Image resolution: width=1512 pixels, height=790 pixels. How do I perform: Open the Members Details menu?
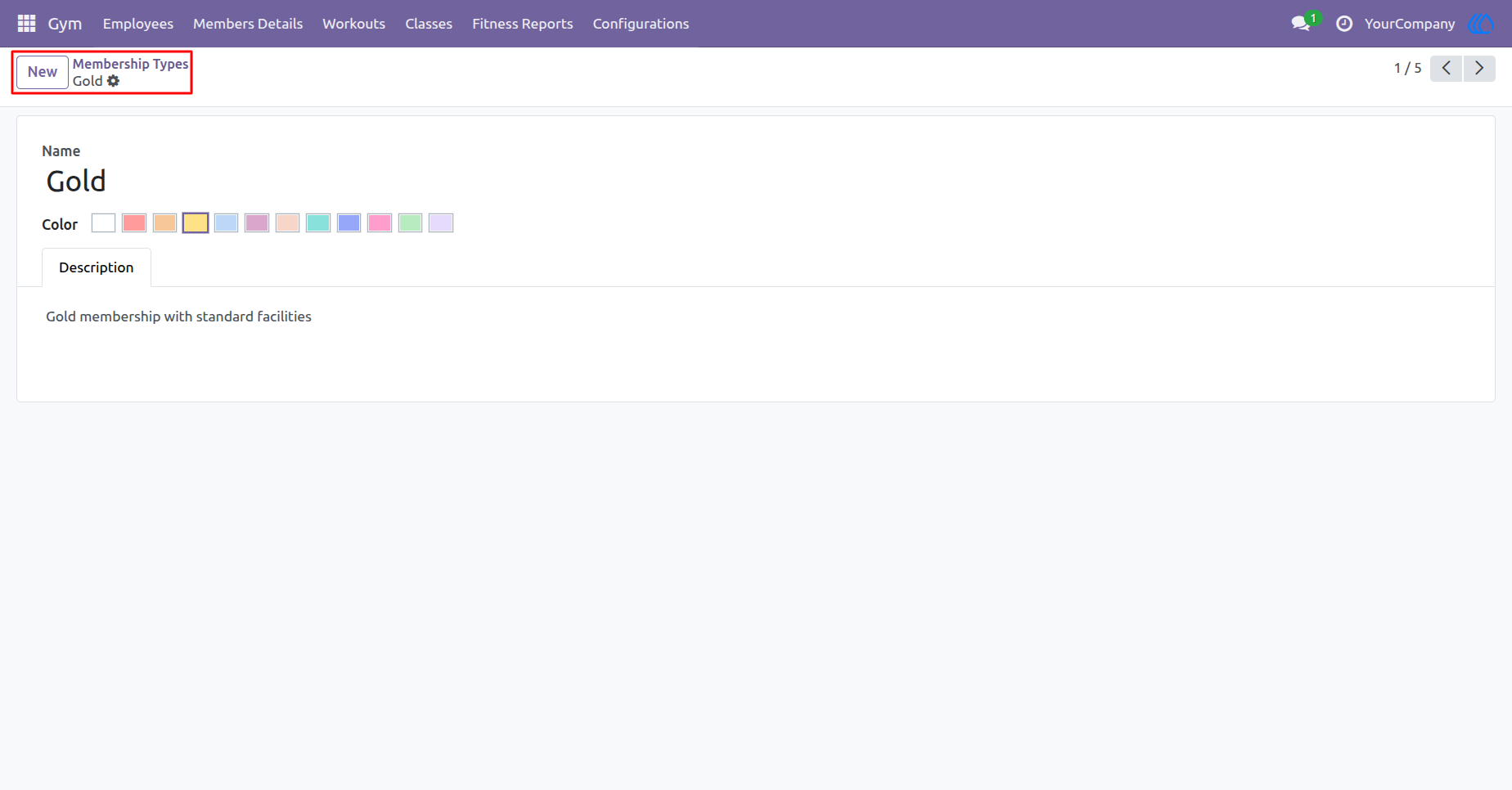point(248,24)
